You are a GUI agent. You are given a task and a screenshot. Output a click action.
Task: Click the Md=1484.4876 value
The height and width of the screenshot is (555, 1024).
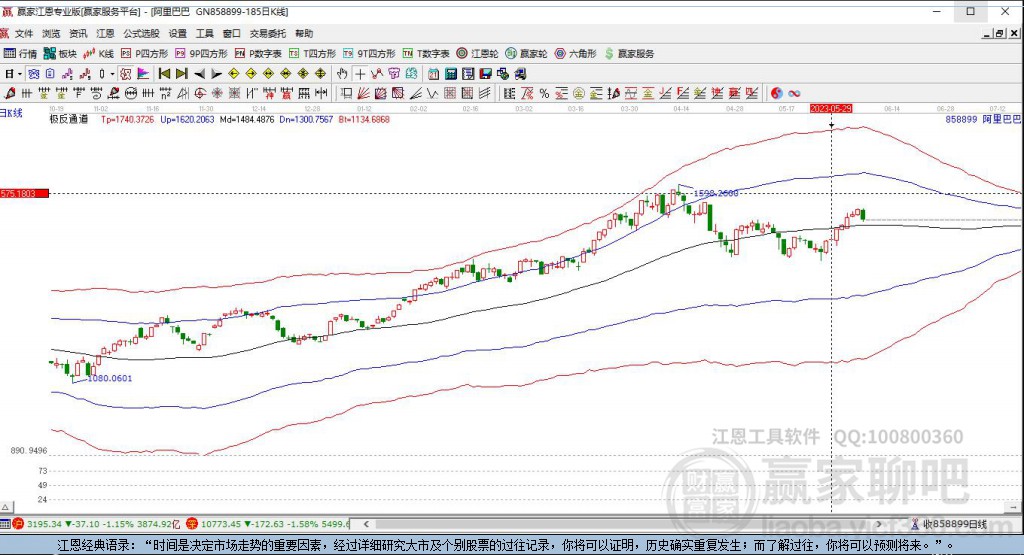pyautogui.click(x=247, y=119)
